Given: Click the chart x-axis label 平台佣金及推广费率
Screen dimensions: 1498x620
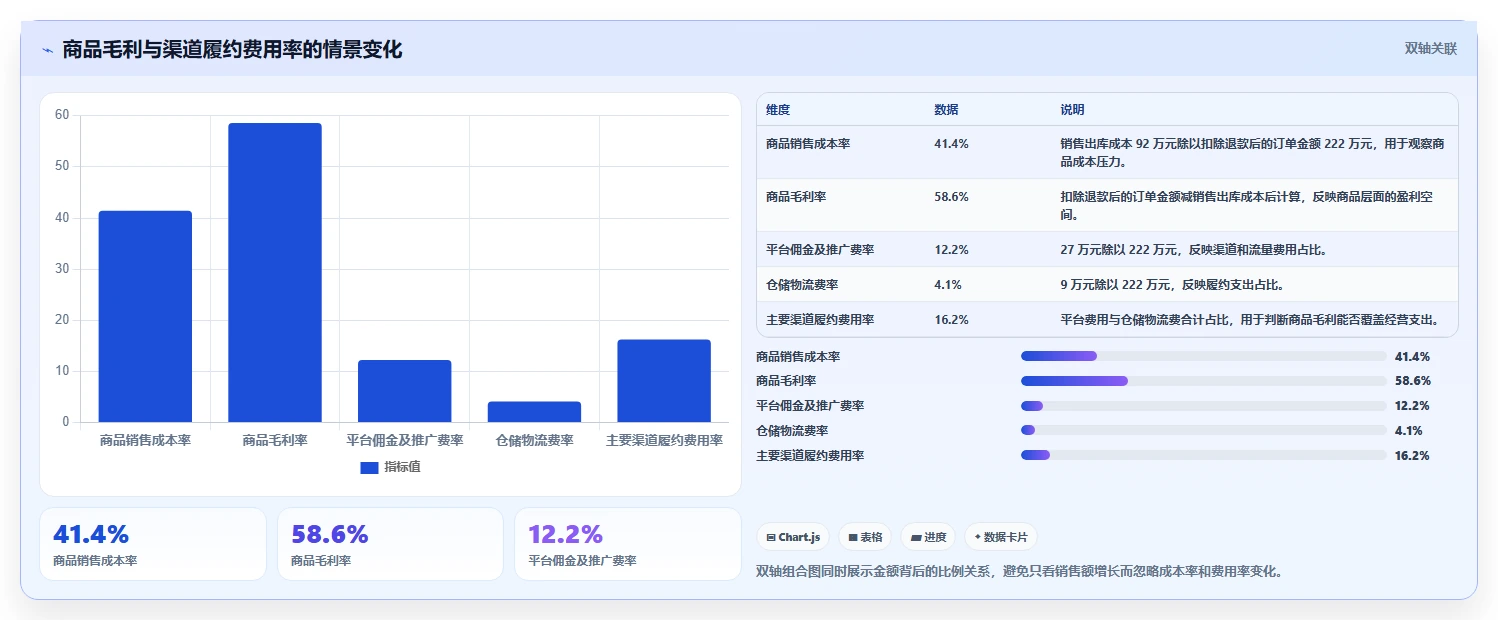Looking at the screenshot, I should point(405,440).
